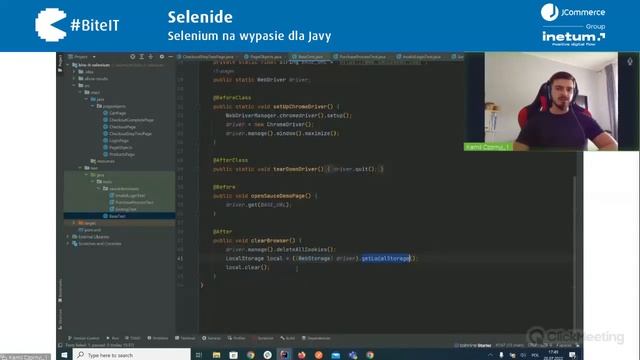This screenshot has height=360, width=640.
Task: Expand the External Libraries node
Action: [x=68, y=237]
